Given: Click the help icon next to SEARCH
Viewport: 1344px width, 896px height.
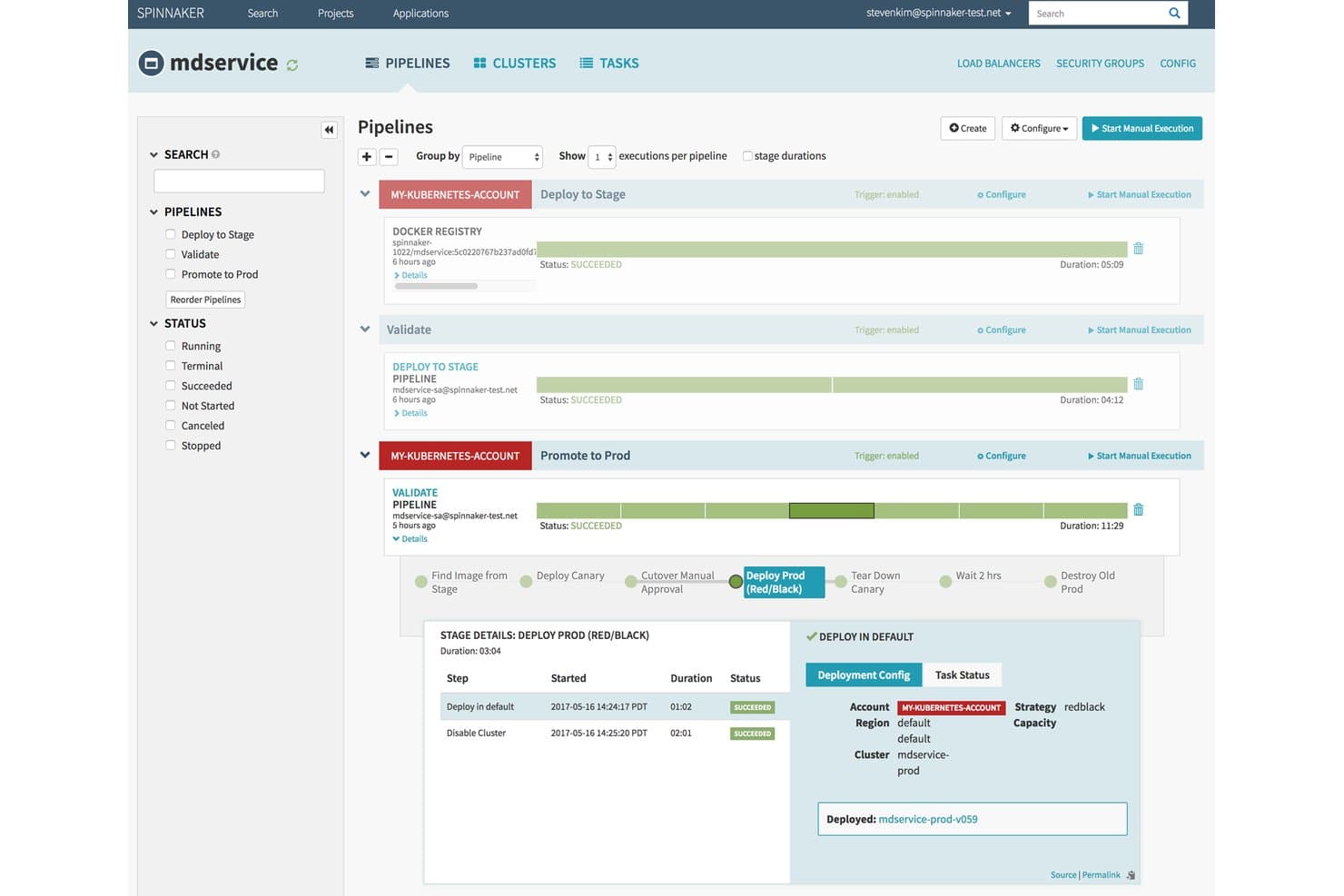Looking at the screenshot, I should [x=215, y=154].
